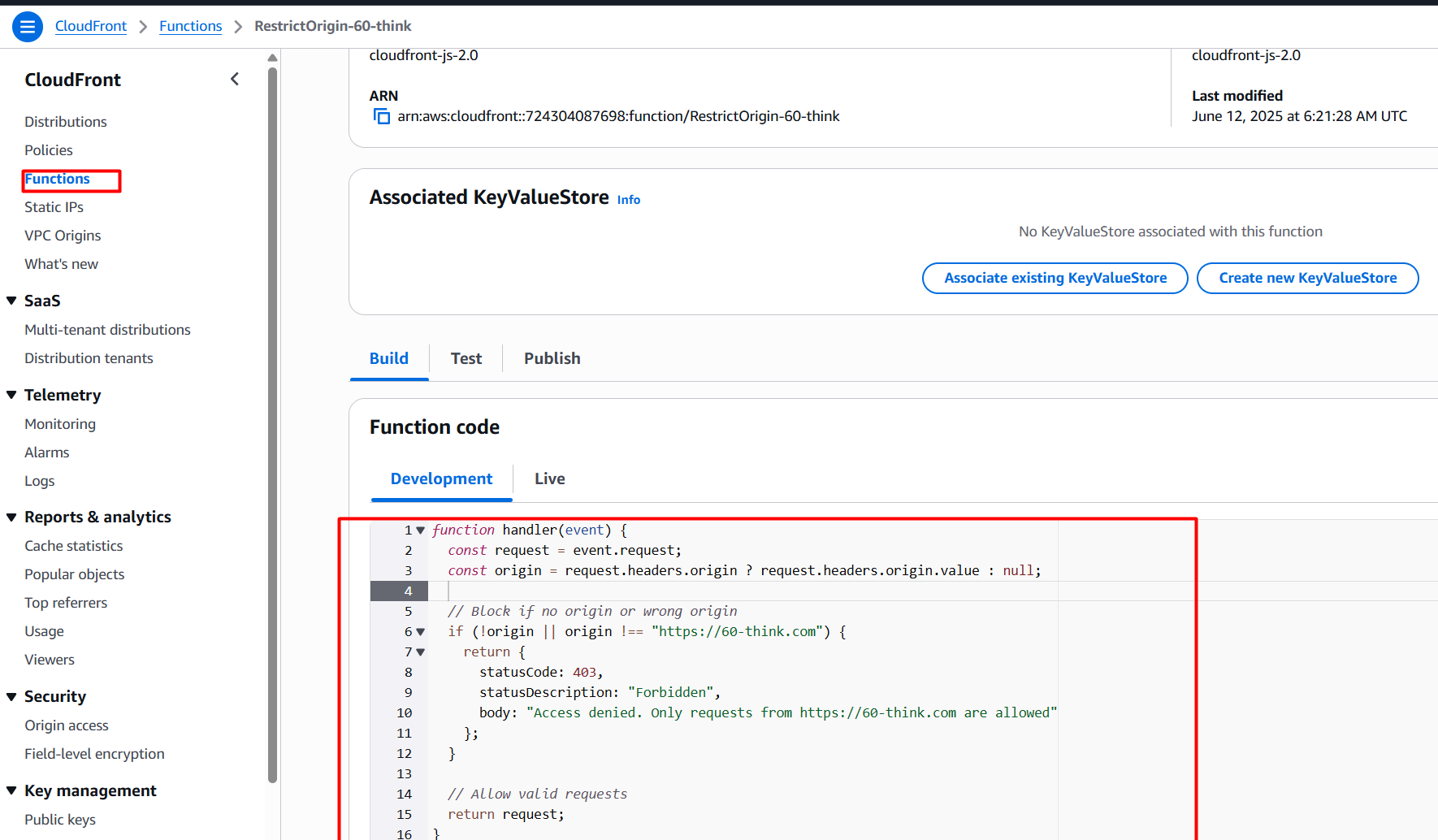Collapse the Reports & analytics section
The image size is (1438, 840).
click(x=11, y=517)
